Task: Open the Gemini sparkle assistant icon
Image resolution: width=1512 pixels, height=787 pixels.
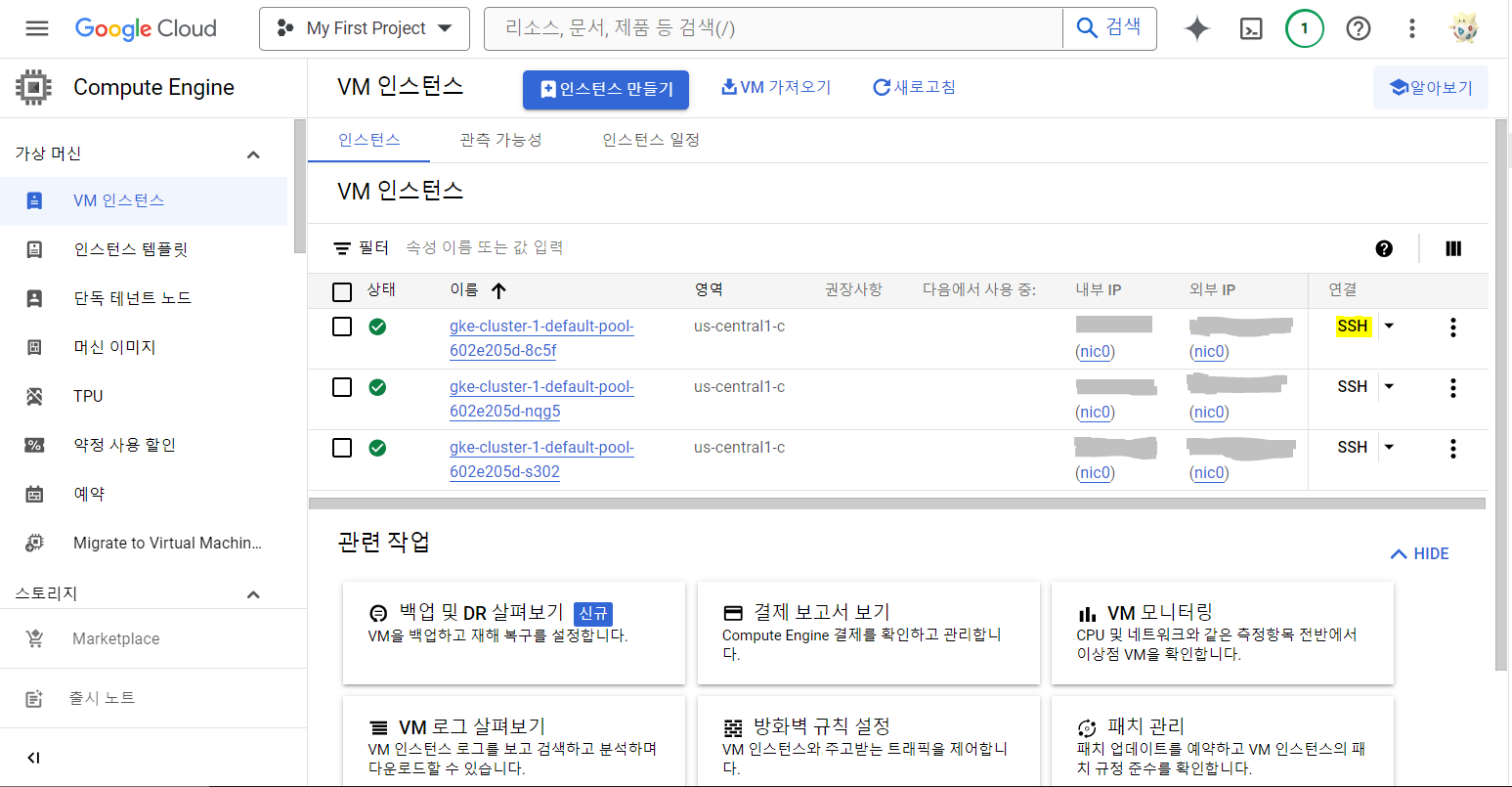Action: pyautogui.click(x=1197, y=28)
